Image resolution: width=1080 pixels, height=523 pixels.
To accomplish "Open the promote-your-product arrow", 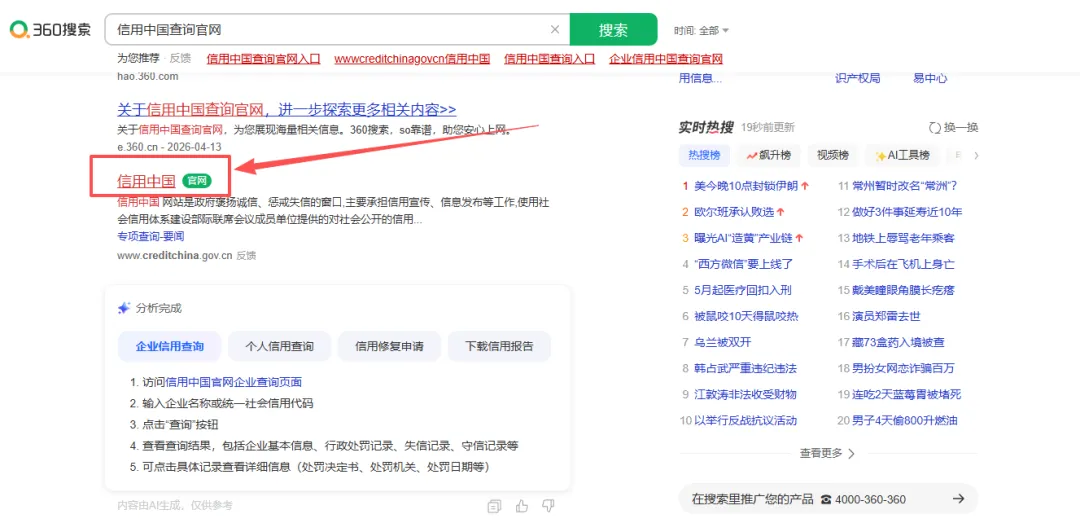I will tap(958, 499).
